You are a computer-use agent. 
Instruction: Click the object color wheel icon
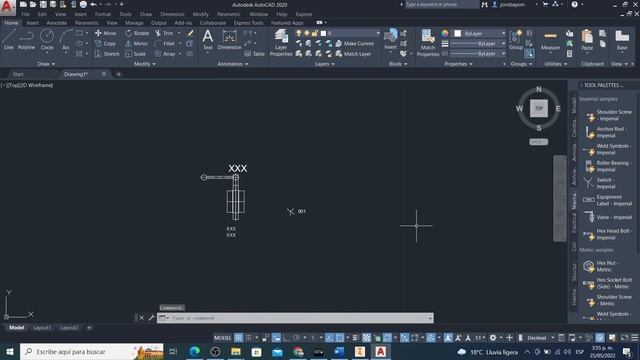coord(445,33)
